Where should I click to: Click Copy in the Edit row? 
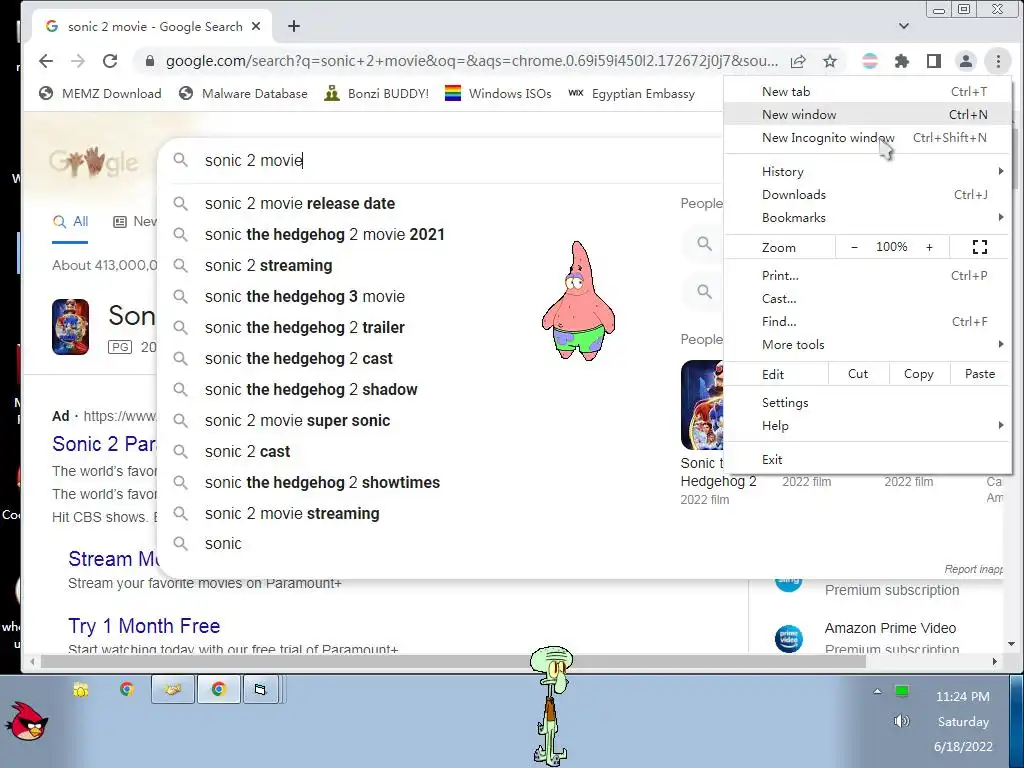coord(918,374)
